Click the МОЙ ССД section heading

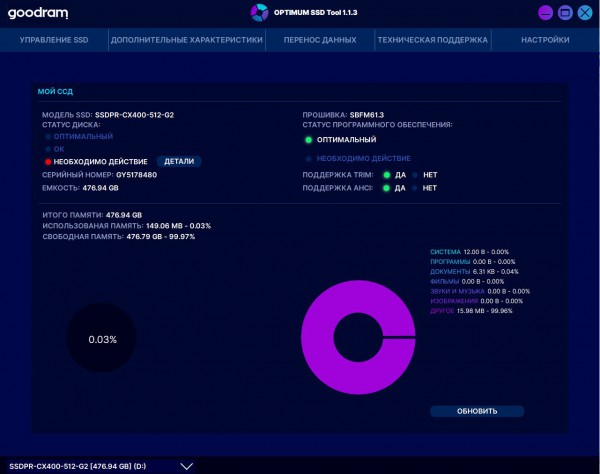[55, 92]
